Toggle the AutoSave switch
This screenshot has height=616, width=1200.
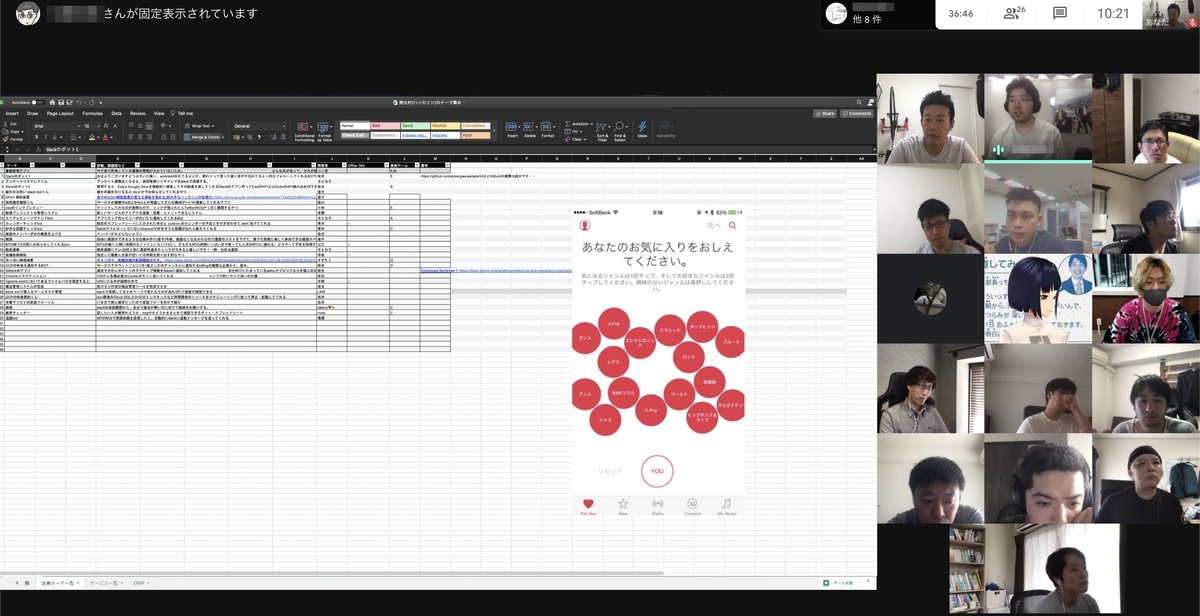click(38, 102)
